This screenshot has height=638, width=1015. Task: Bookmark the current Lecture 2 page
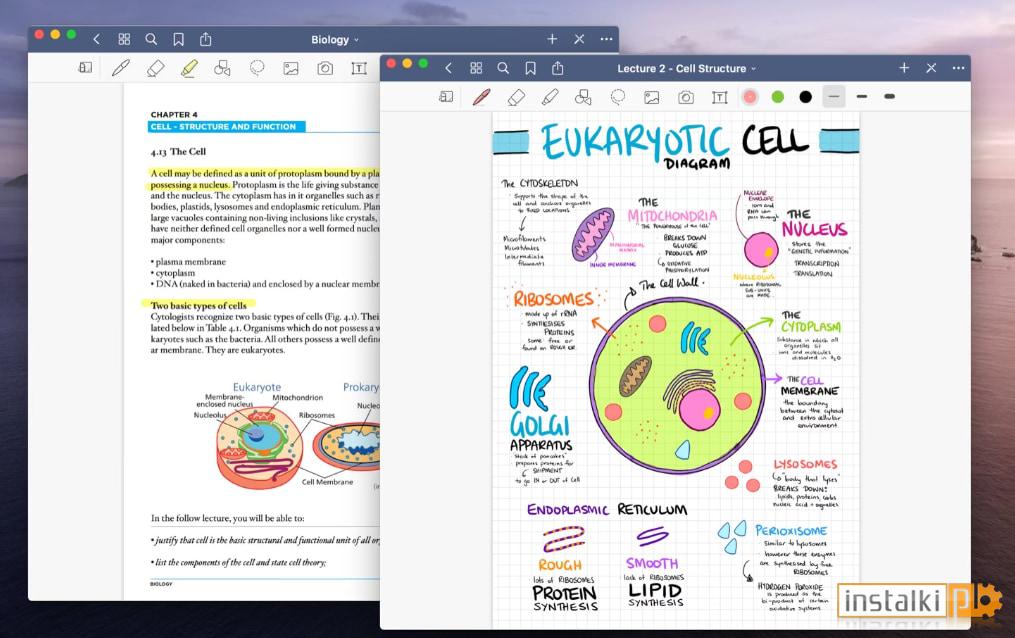point(530,68)
